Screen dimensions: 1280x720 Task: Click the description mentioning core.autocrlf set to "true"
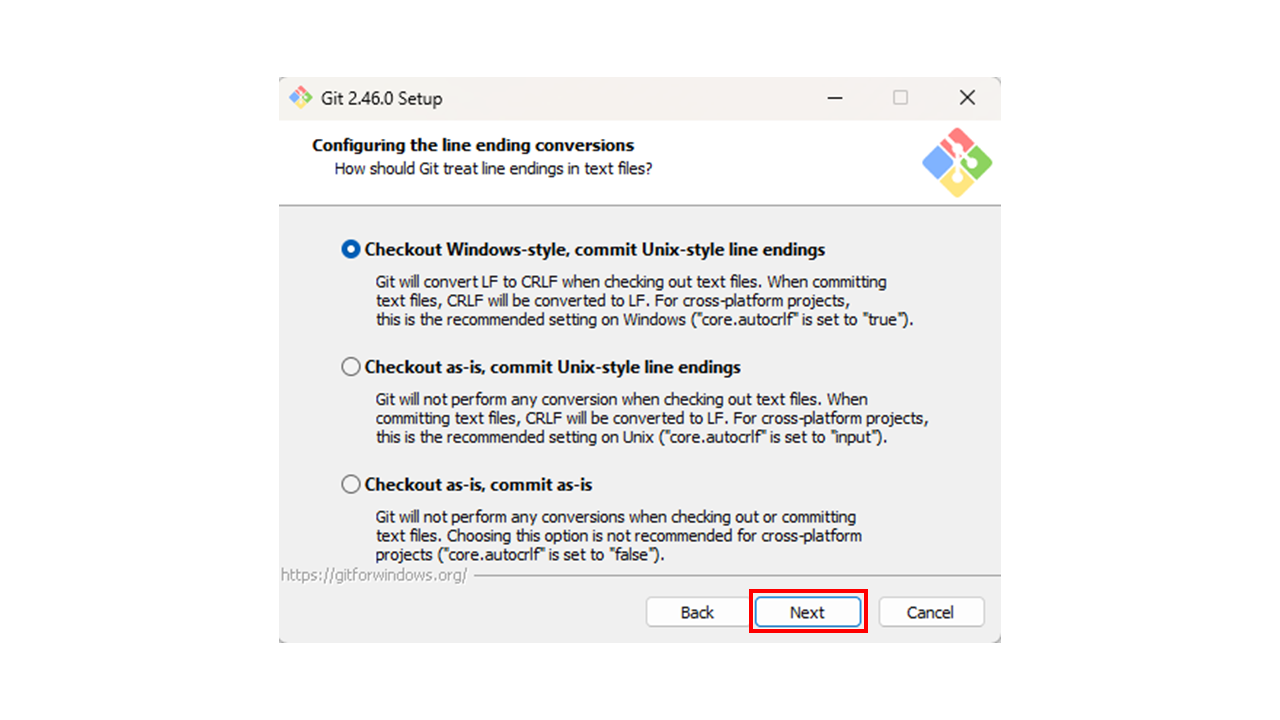coord(644,301)
